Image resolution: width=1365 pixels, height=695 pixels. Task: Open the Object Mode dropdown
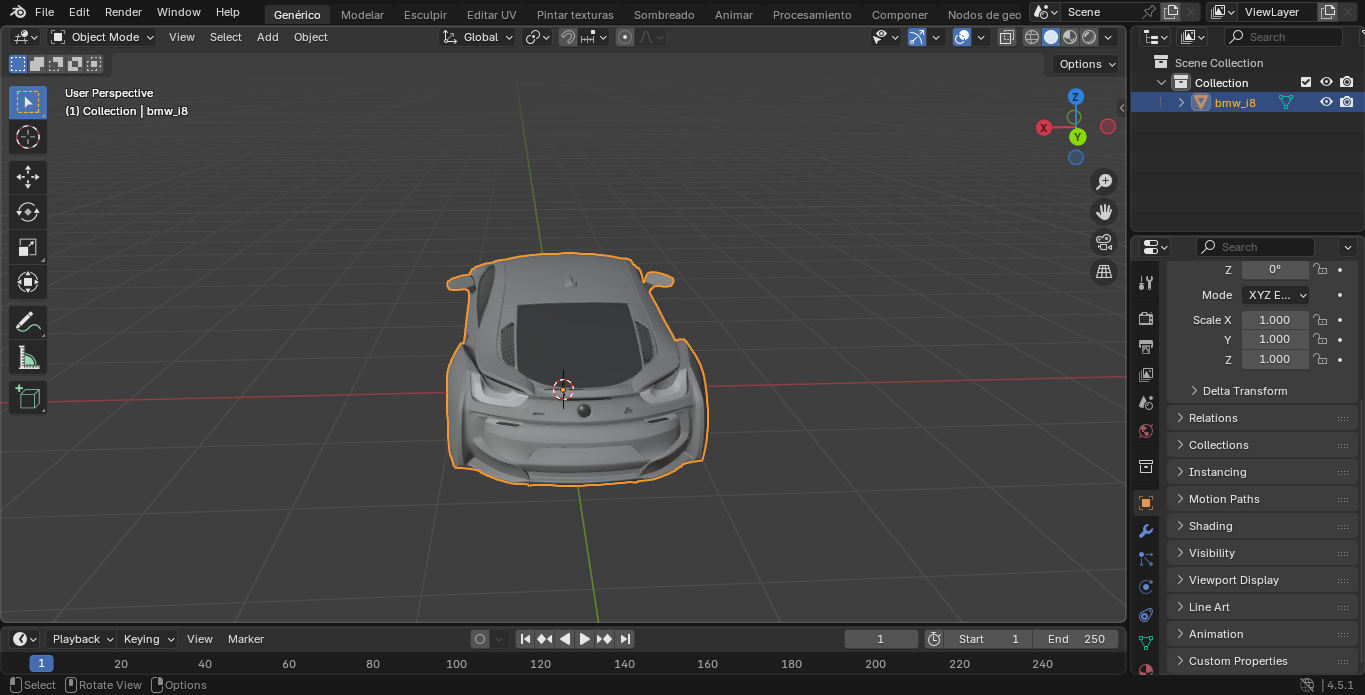(103, 37)
